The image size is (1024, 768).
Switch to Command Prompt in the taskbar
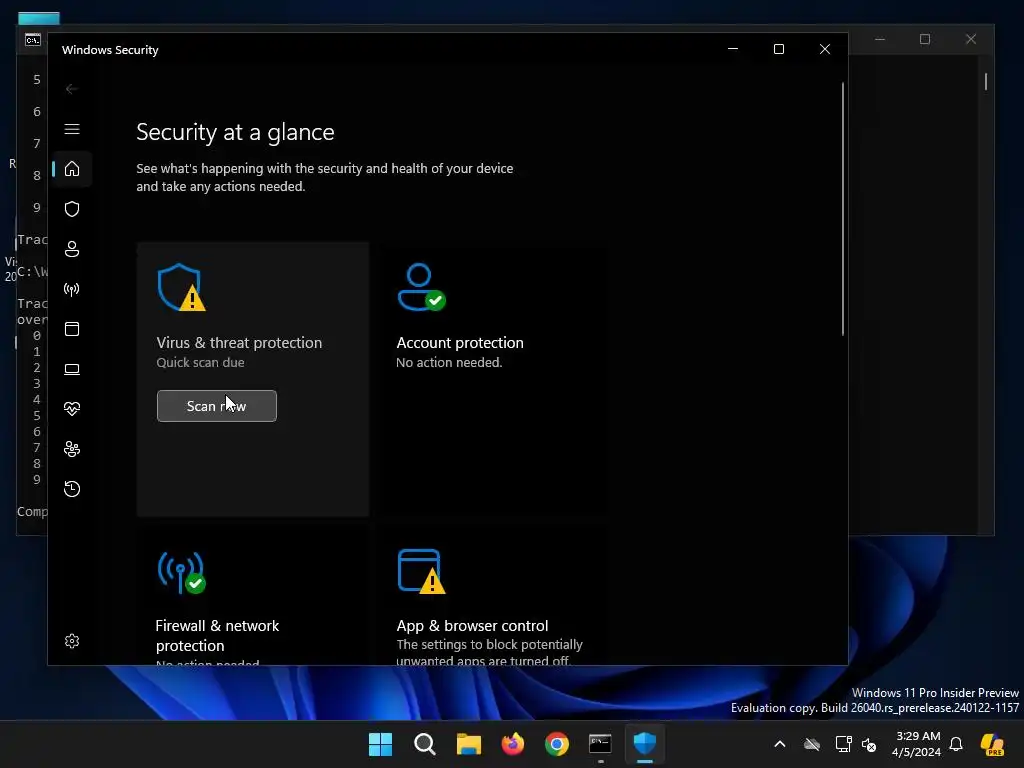pos(600,744)
